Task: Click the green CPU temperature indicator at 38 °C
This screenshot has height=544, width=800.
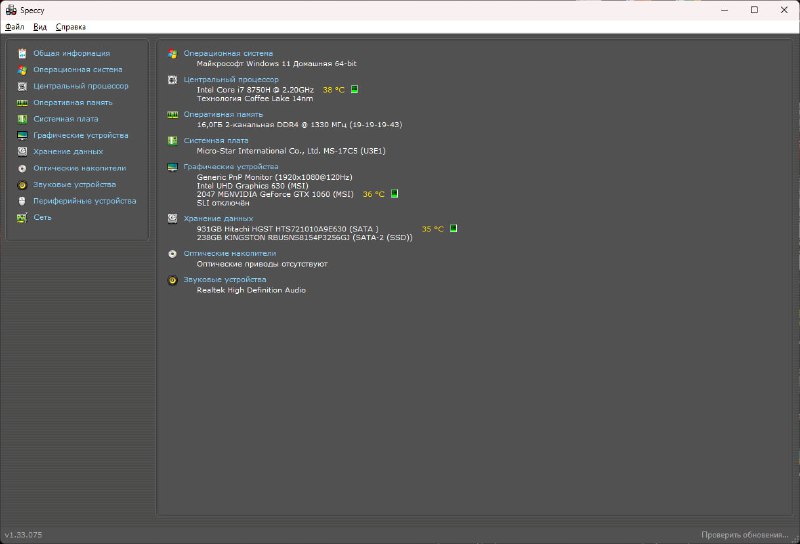Action: tap(354, 89)
